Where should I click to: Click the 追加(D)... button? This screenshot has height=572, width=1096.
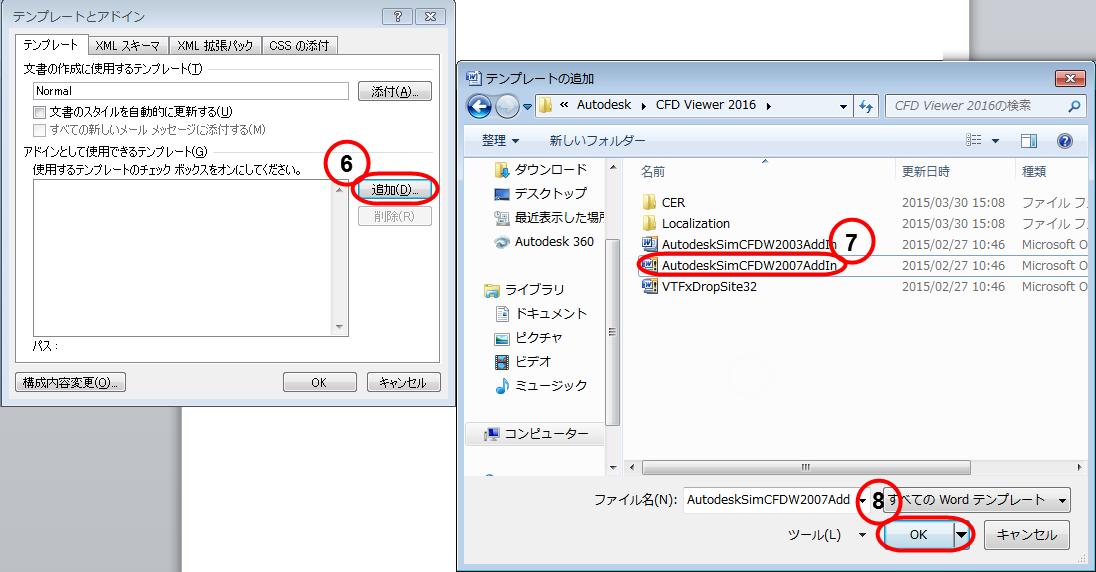tap(395, 190)
